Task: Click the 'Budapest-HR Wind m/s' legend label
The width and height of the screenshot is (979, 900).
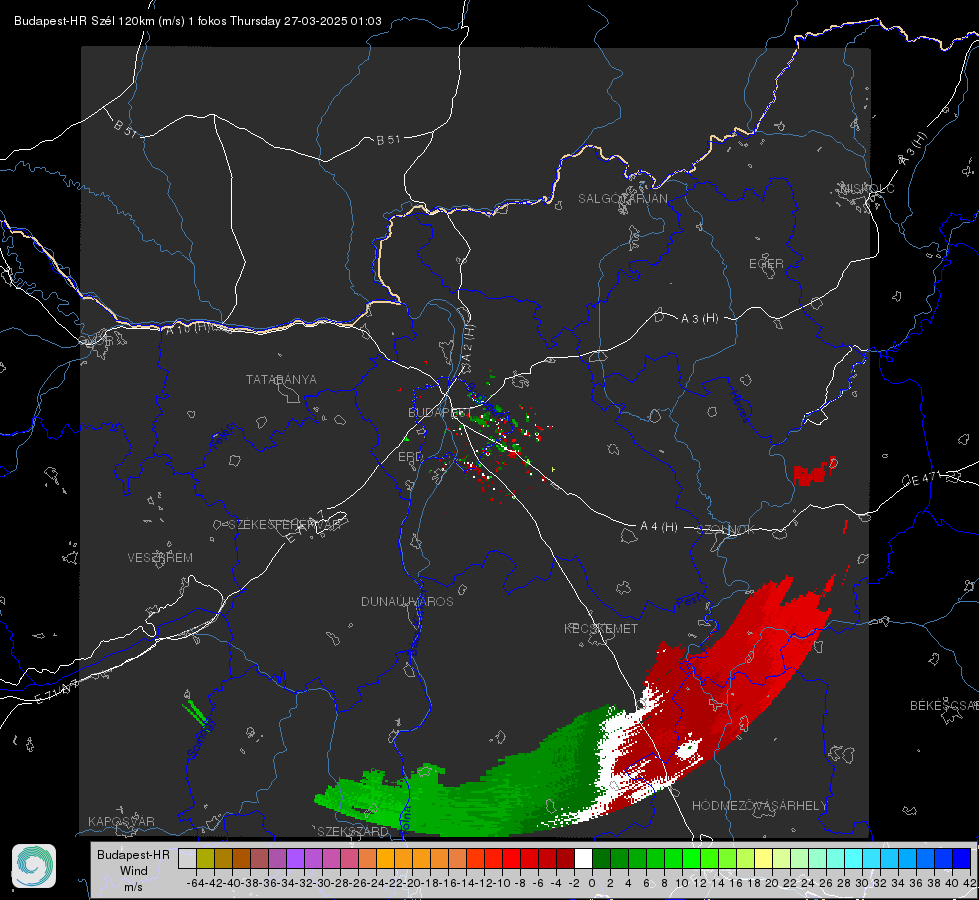Action: tap(133, 870)
